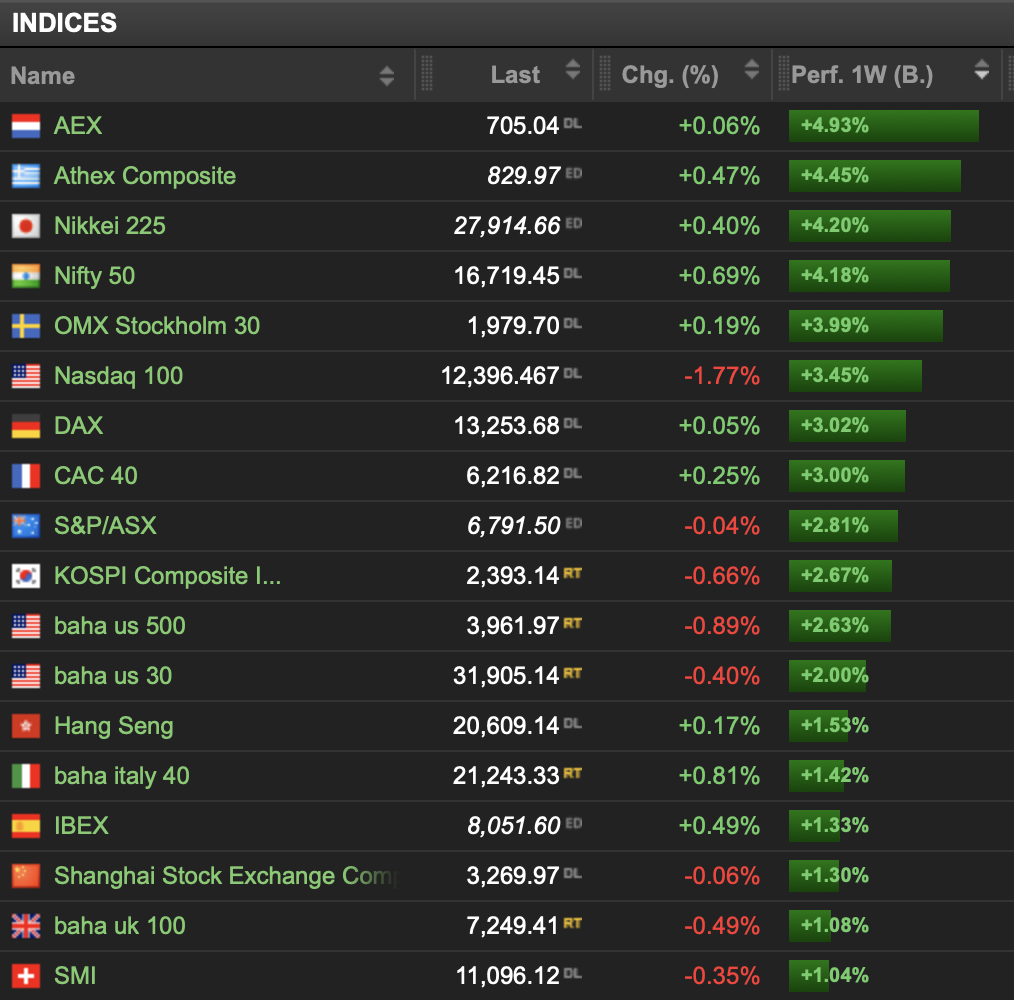Open the Athex Composite index
This screenshot has height=1000, width=1014.
click(x=145, y=176)
